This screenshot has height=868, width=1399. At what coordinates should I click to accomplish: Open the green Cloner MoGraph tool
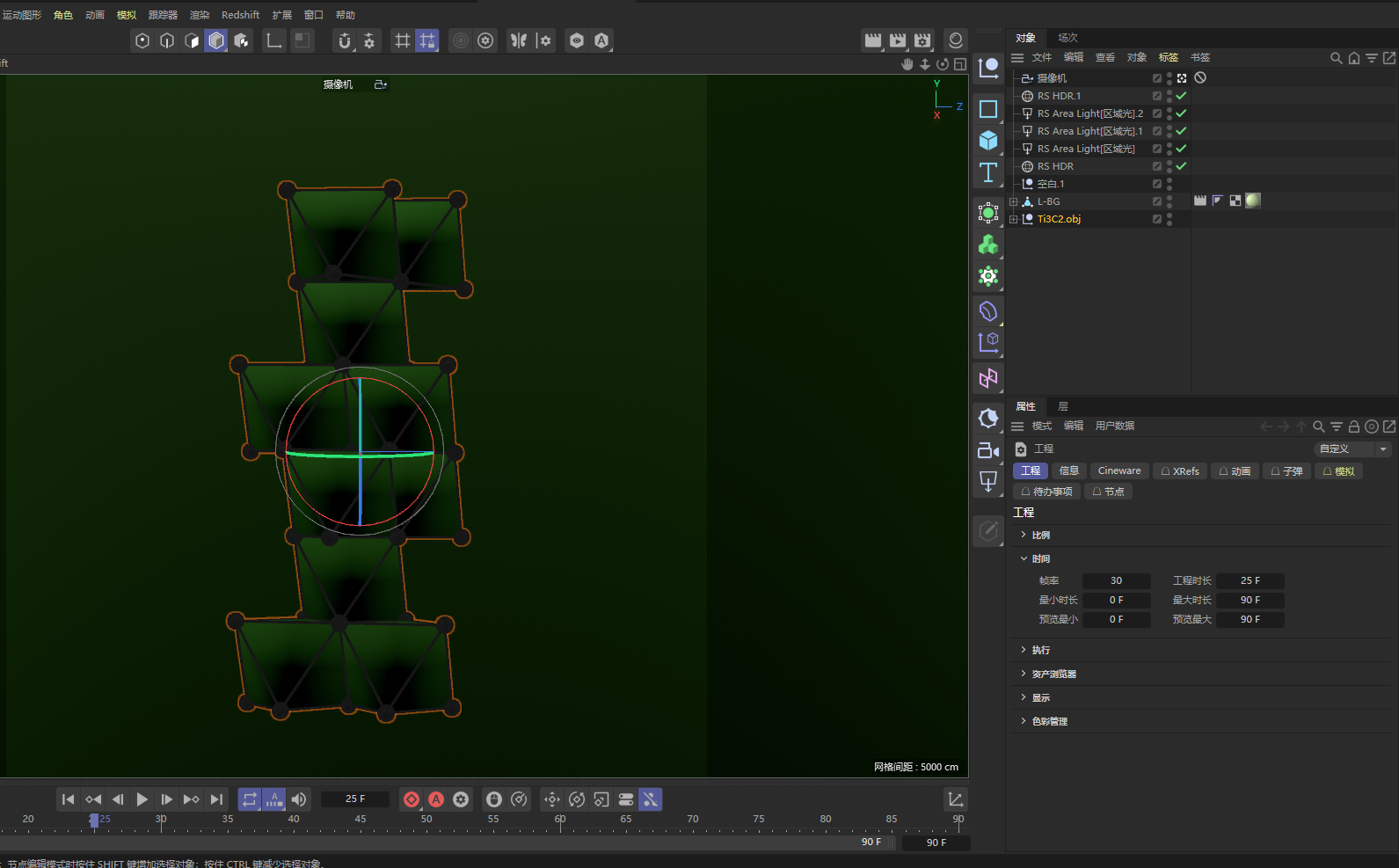point(988,244)
